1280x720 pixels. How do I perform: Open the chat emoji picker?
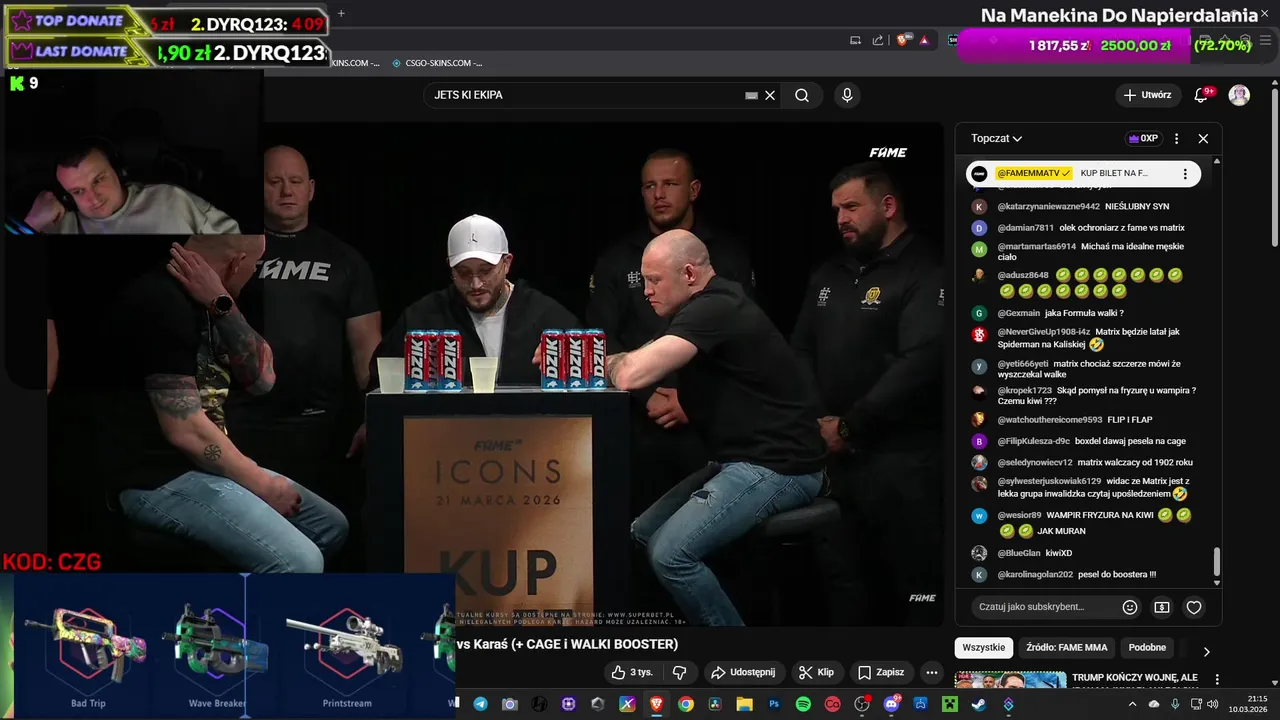pos(1130,607)
